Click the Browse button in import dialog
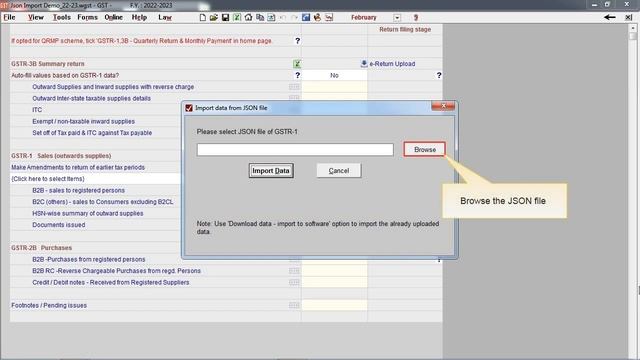640x360 pixels. point(424,149)
